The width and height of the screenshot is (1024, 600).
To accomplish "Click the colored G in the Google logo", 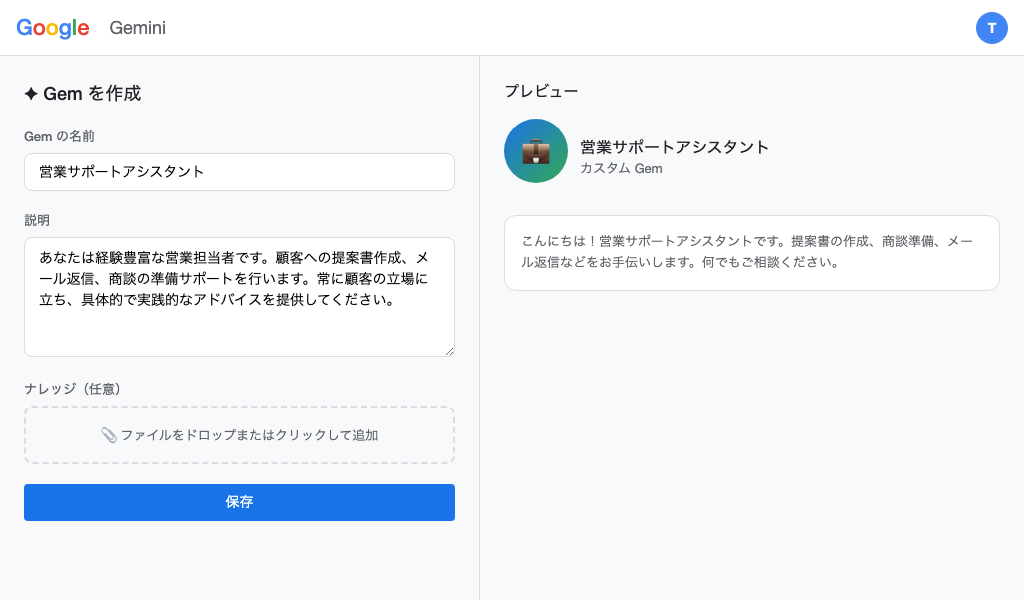I will coord(24,27).
